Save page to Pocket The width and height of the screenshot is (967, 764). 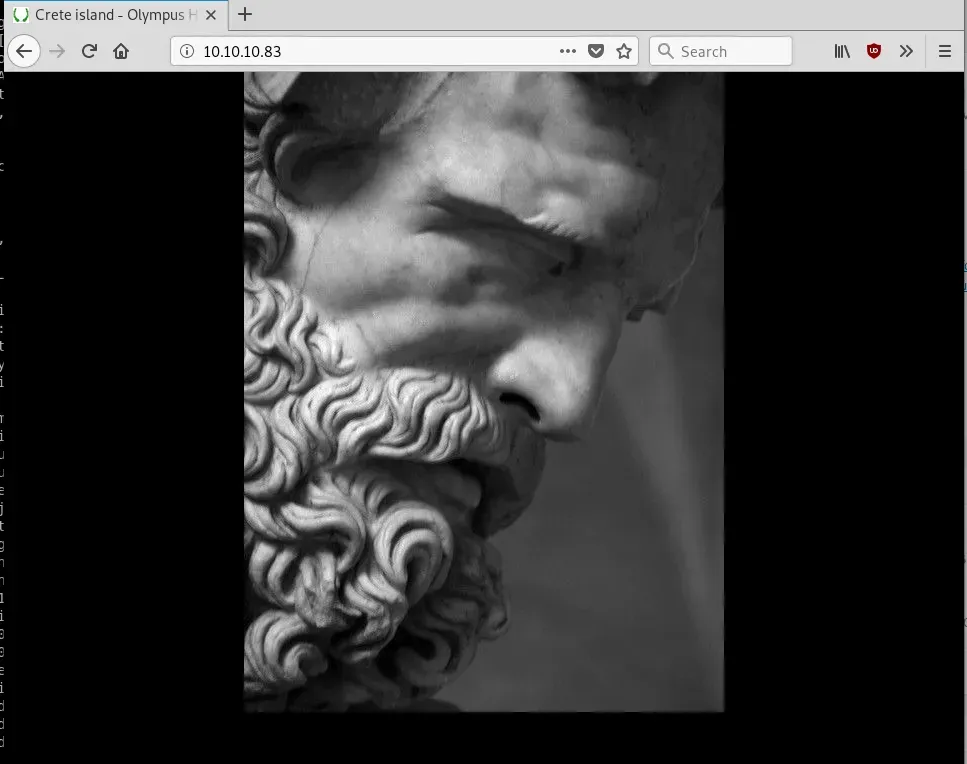pos(596,52)
